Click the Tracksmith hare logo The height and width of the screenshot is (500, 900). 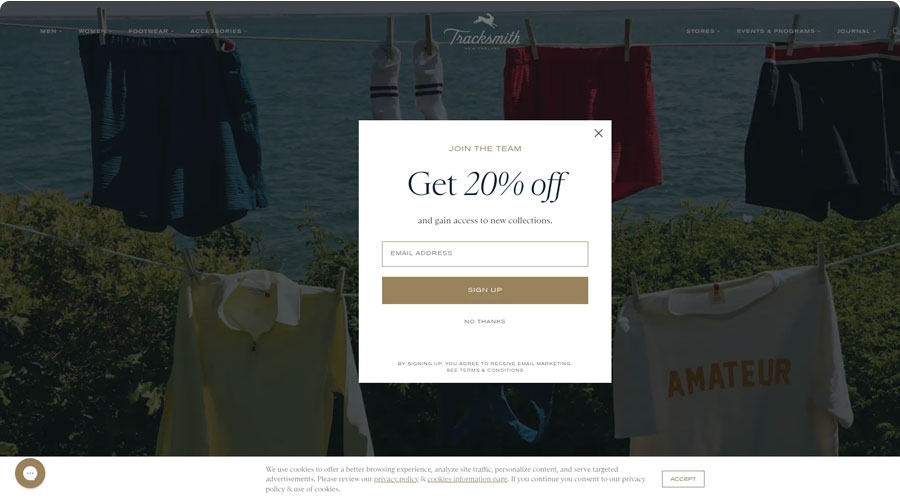(482, 33)
